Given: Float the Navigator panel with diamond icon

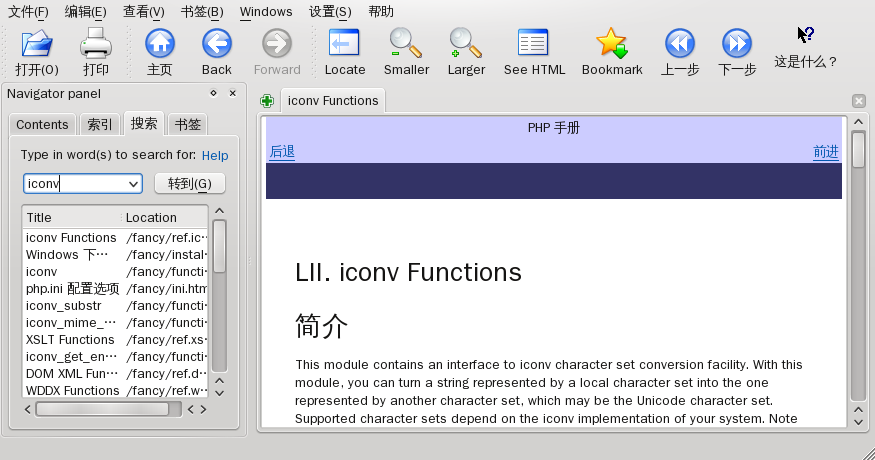Looking at the screenshot, I should 213,93.
